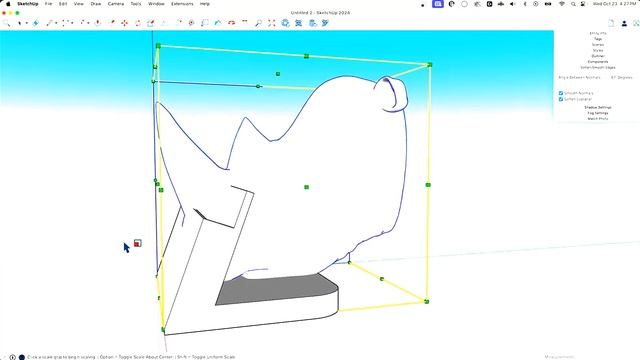Open the View menu

(x=78, y=4)
